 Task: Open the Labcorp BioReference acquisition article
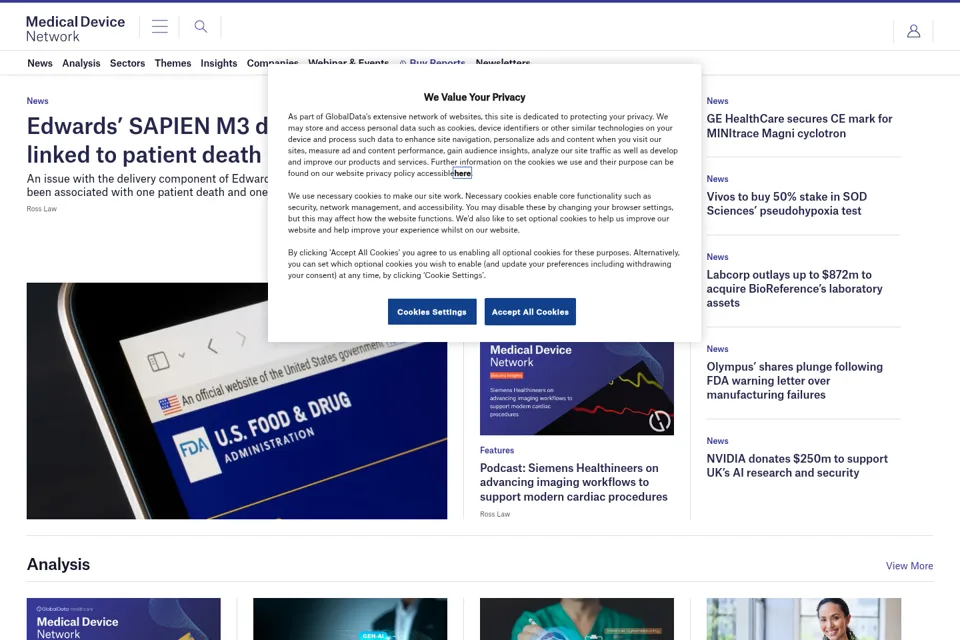[x=794, y=288]
